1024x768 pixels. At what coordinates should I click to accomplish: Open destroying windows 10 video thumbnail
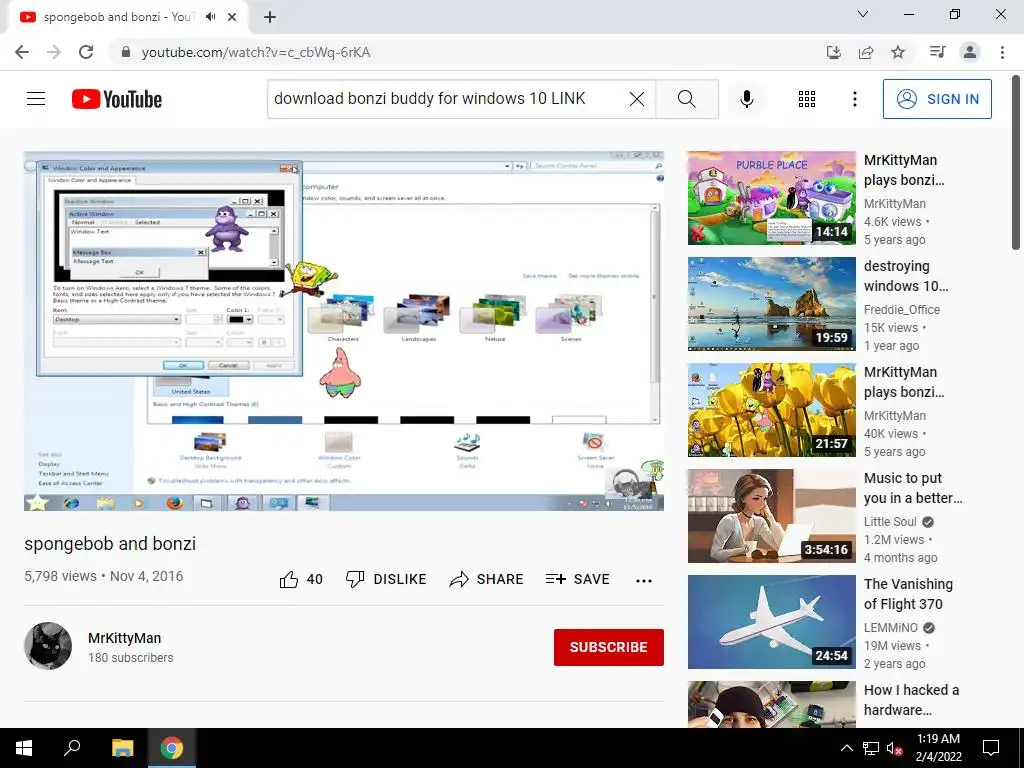click(x=771, y=304)
